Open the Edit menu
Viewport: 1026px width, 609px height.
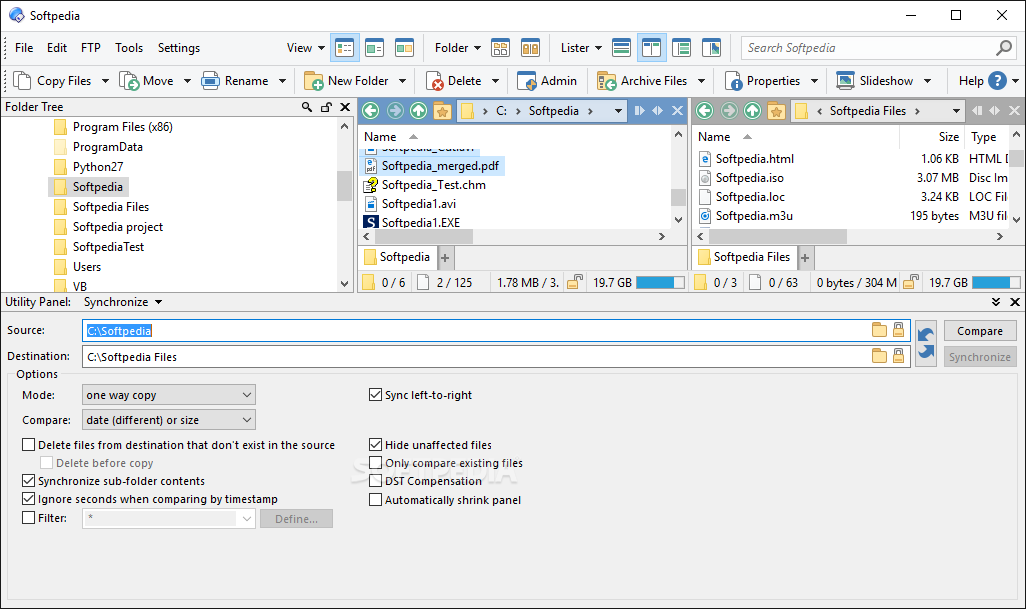pos(57,48)
